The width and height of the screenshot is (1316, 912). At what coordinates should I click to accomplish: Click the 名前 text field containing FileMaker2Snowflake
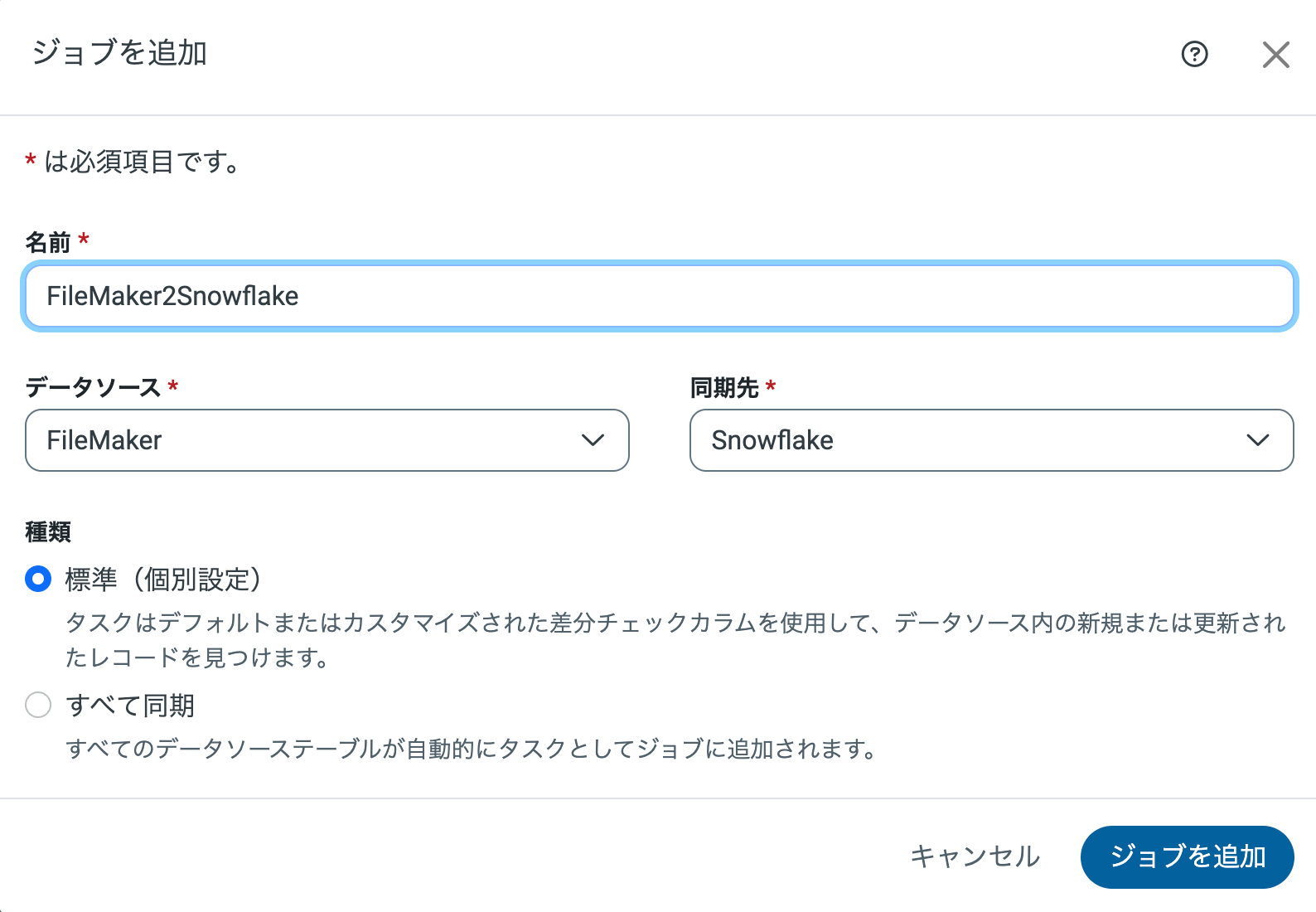659,296
